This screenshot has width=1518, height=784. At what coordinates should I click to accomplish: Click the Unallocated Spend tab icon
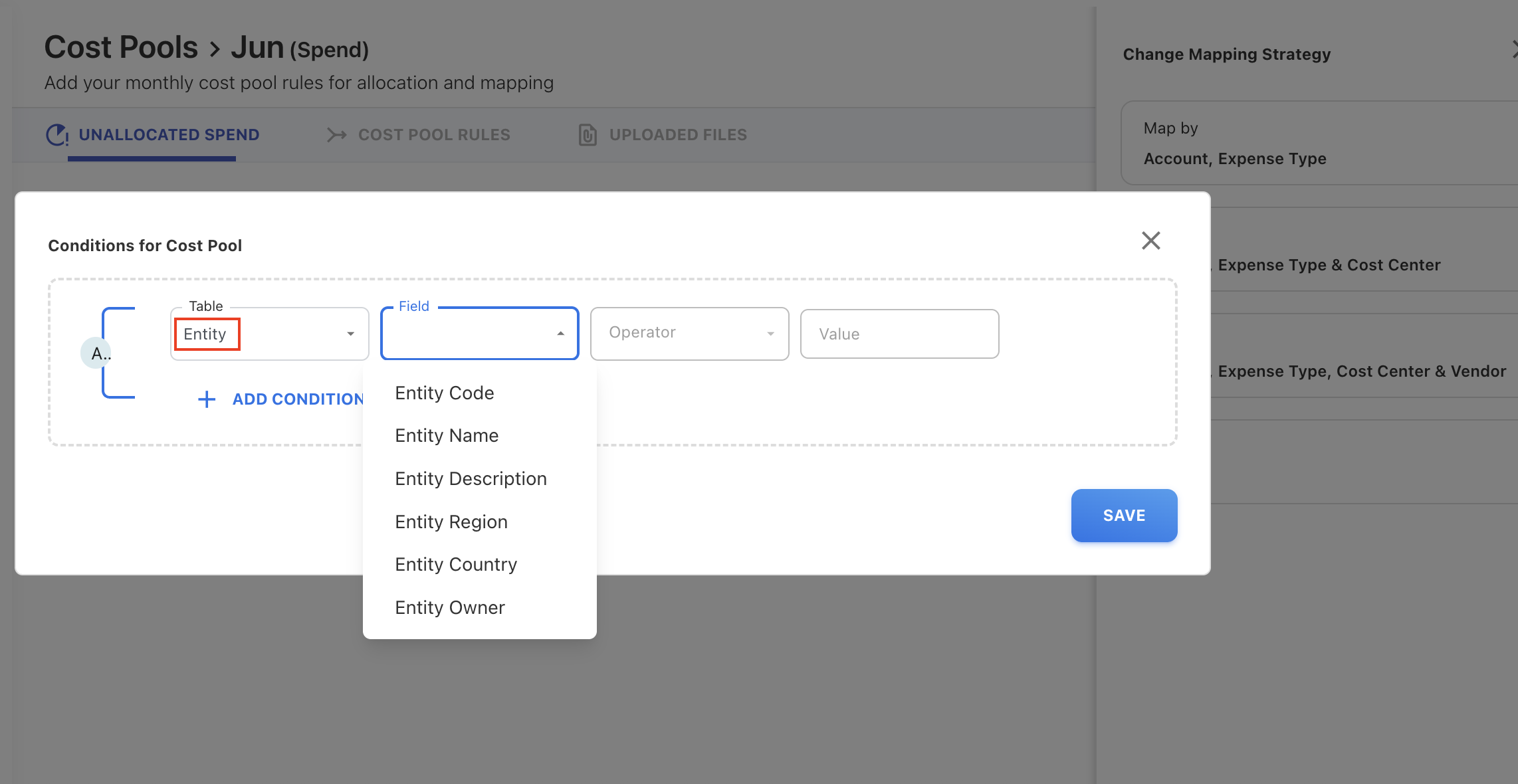point(57,135)
